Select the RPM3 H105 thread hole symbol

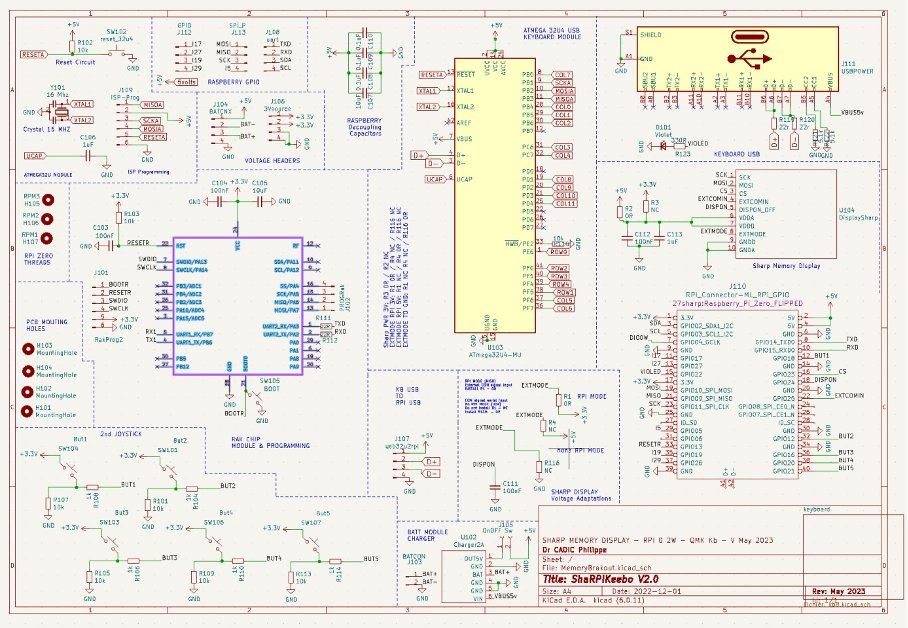point(47,200)
